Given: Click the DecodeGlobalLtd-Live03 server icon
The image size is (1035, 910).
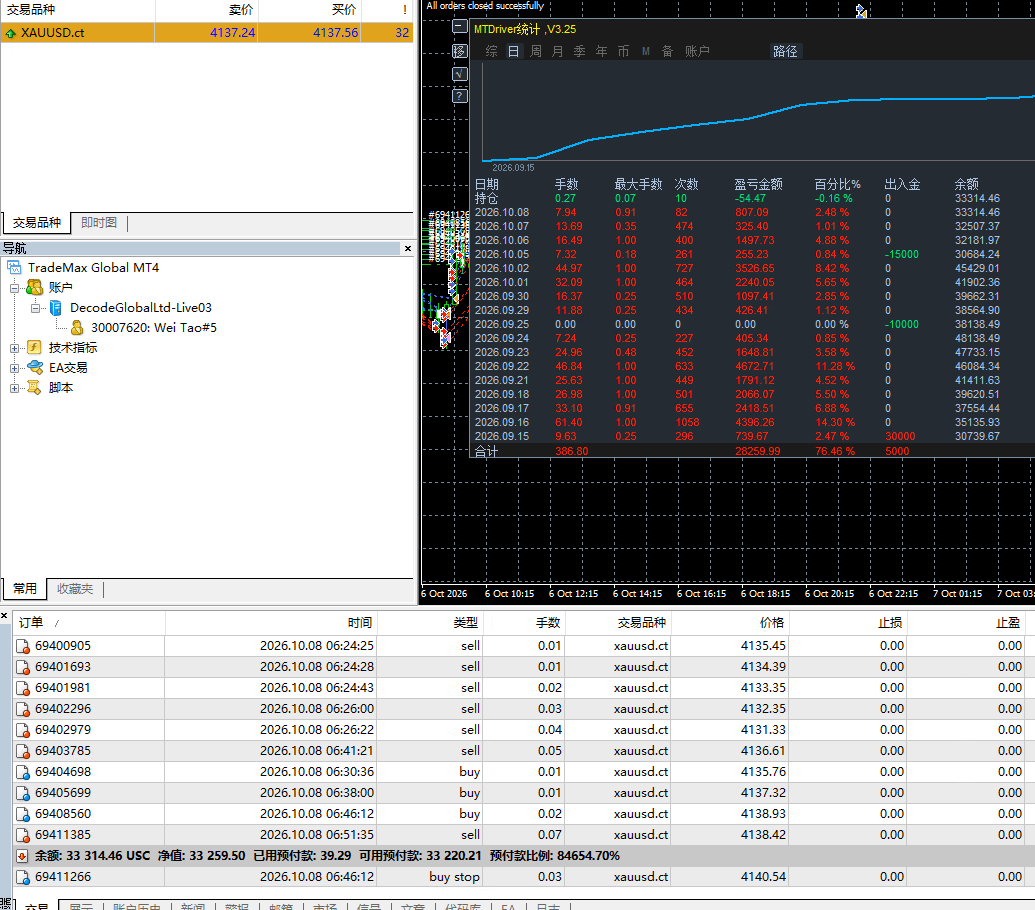Looking at the screenshot, I should (56, 308).
